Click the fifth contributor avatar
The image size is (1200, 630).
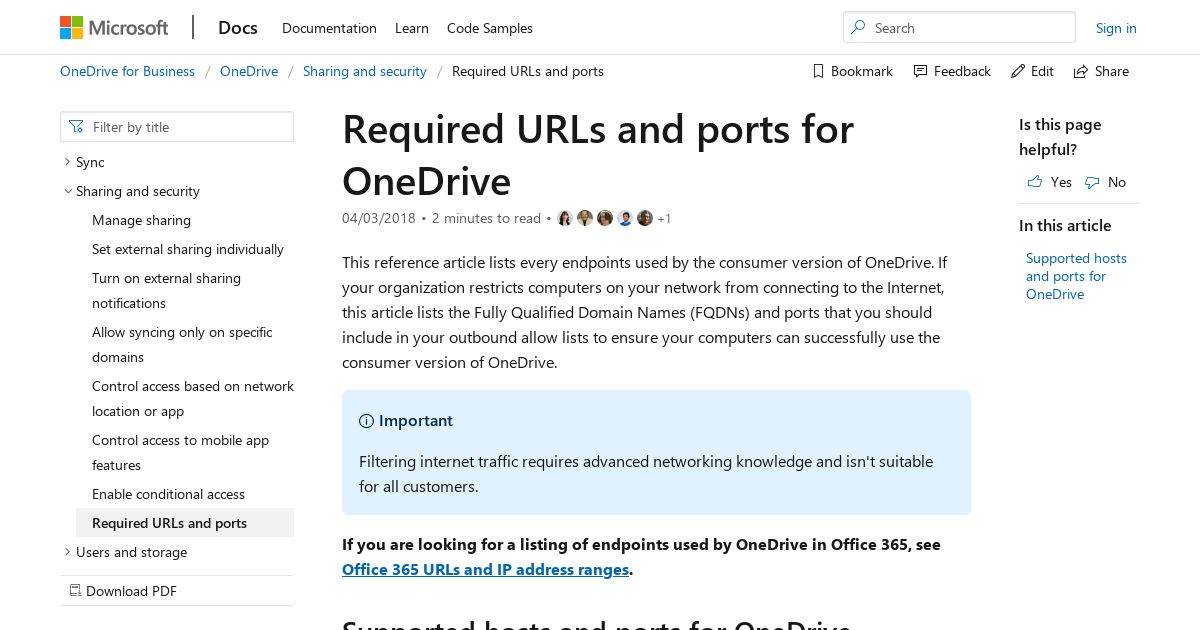tap(645, 218)
